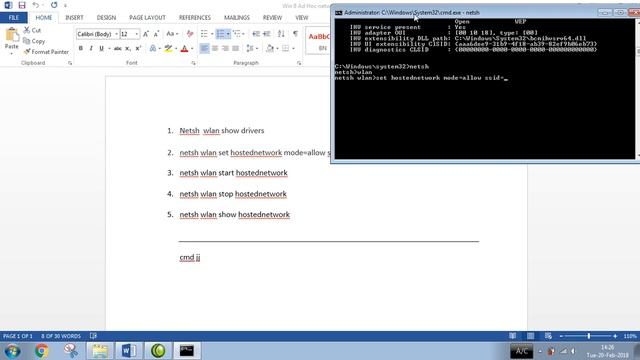Click the Multilevel List icon
Image resolution: width=640 pixels, height=360 pixels.
point(236,34)
